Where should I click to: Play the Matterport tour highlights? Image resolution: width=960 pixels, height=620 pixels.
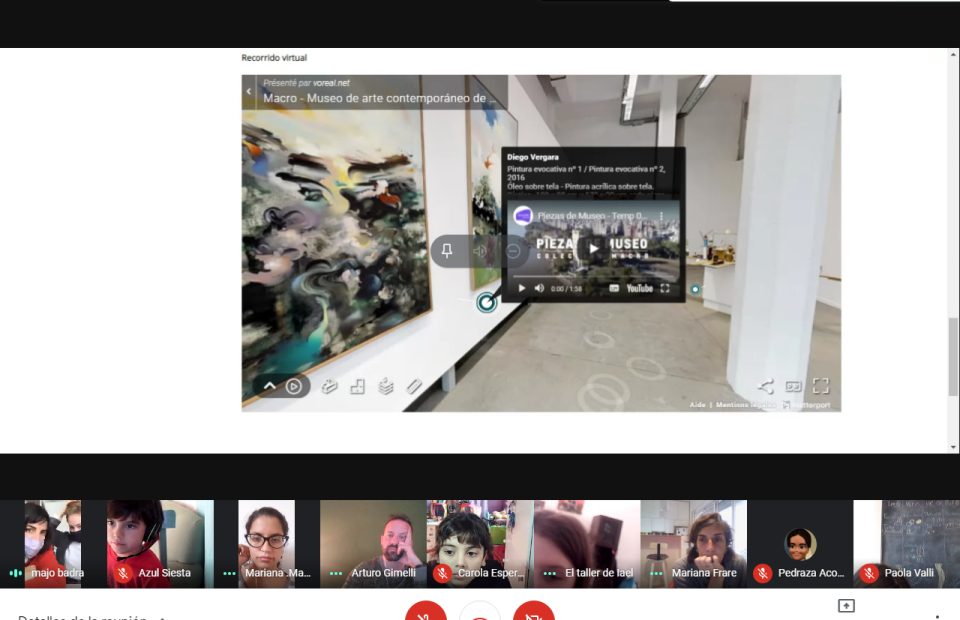294,386
